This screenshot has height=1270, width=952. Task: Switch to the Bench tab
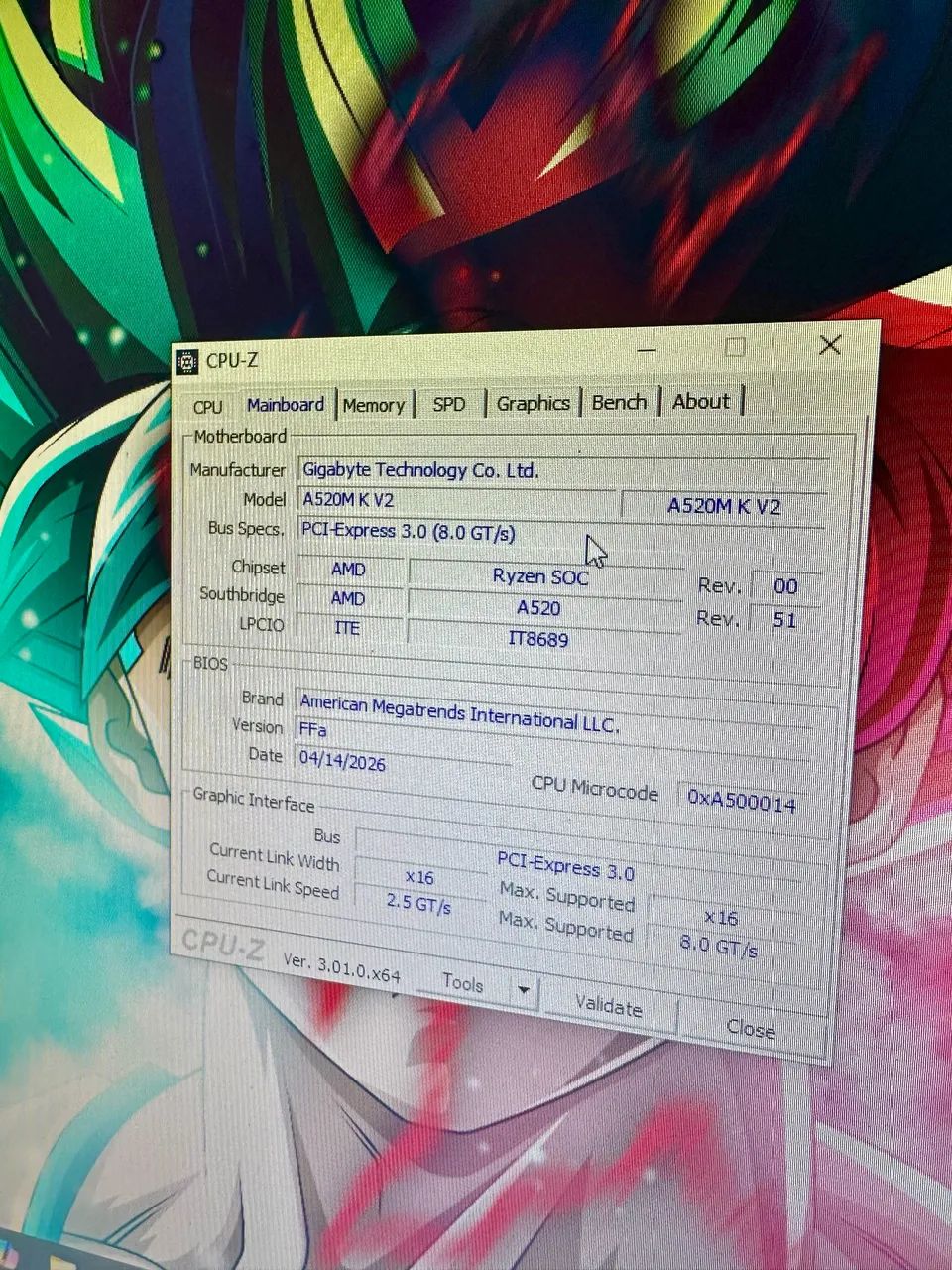619,402
